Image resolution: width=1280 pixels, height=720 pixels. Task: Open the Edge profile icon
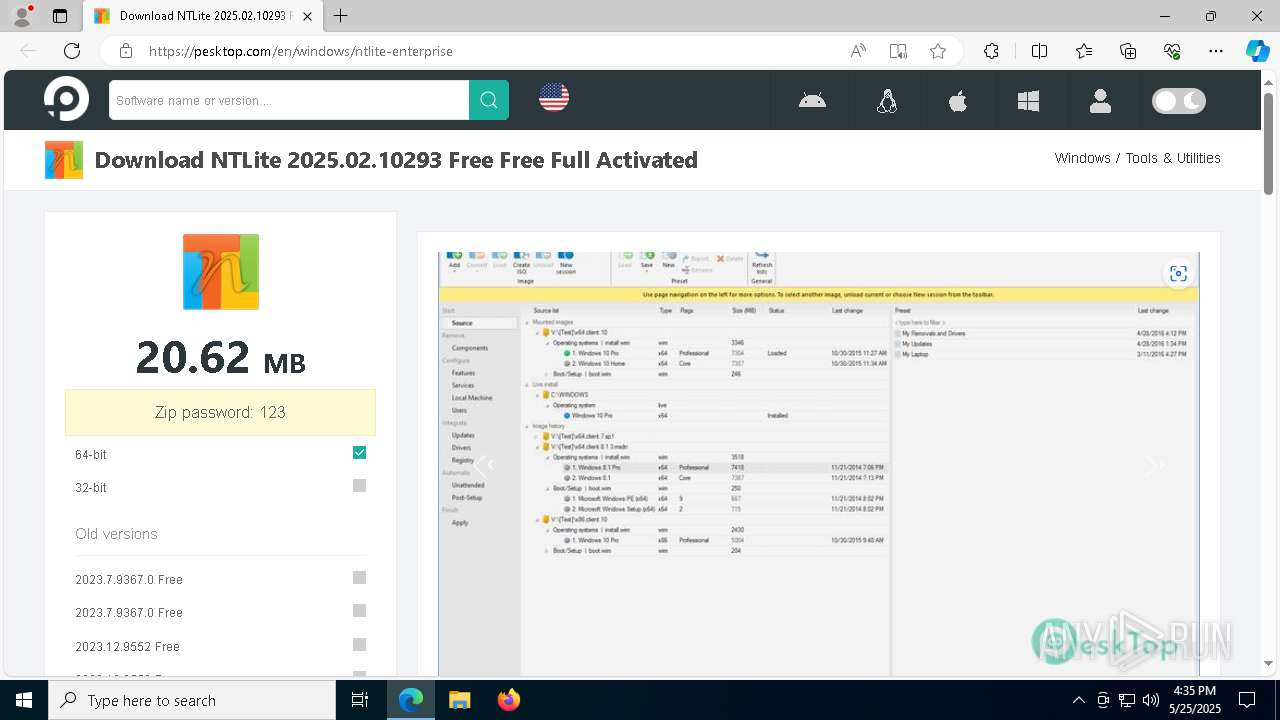tap(22, 16)
